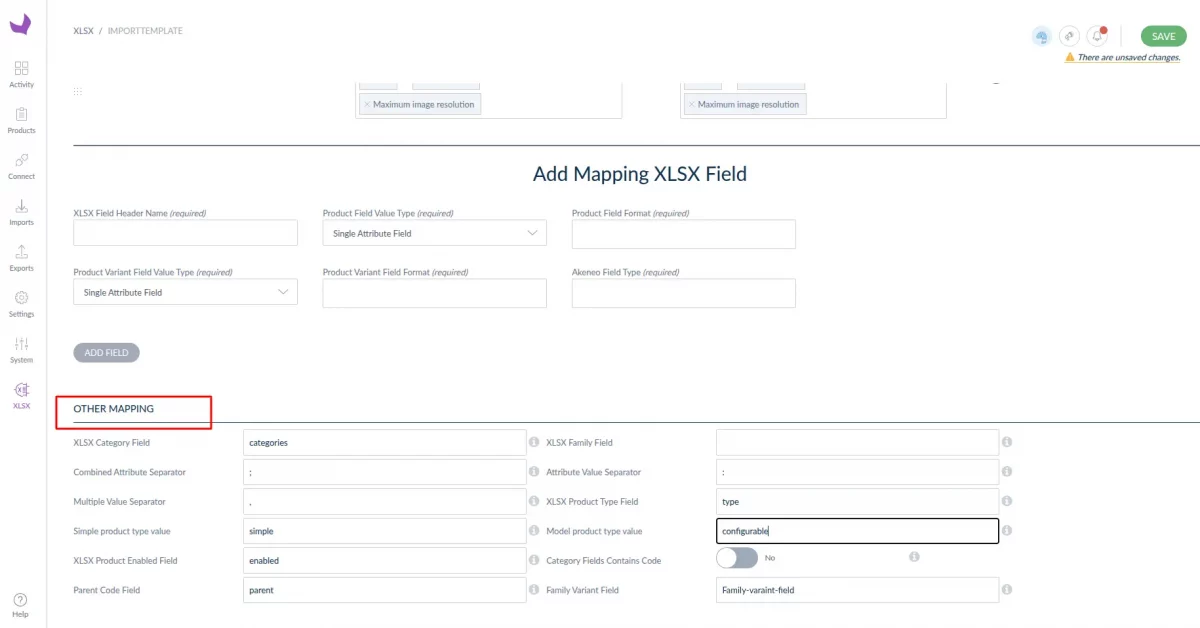The height and width of the screenshot is (628, 1200).
Task: Select the OTHER MAPPING section tab
Action: coord(113,409)
